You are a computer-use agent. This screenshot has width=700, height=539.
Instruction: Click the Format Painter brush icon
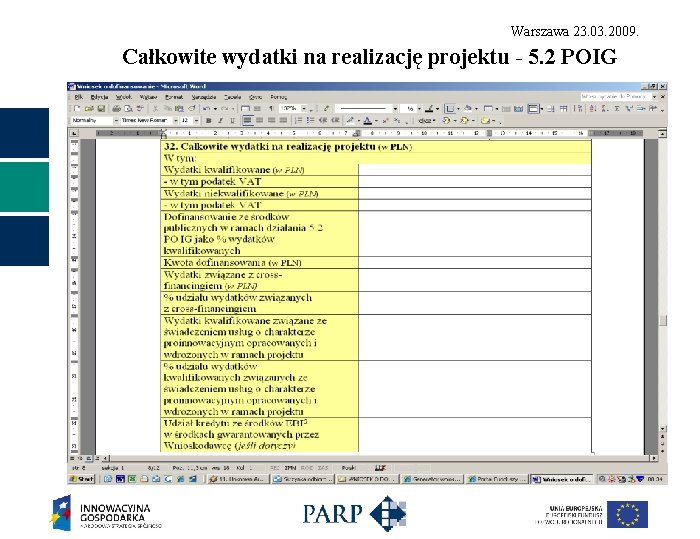pyautogui.click(x=192, y=108)
